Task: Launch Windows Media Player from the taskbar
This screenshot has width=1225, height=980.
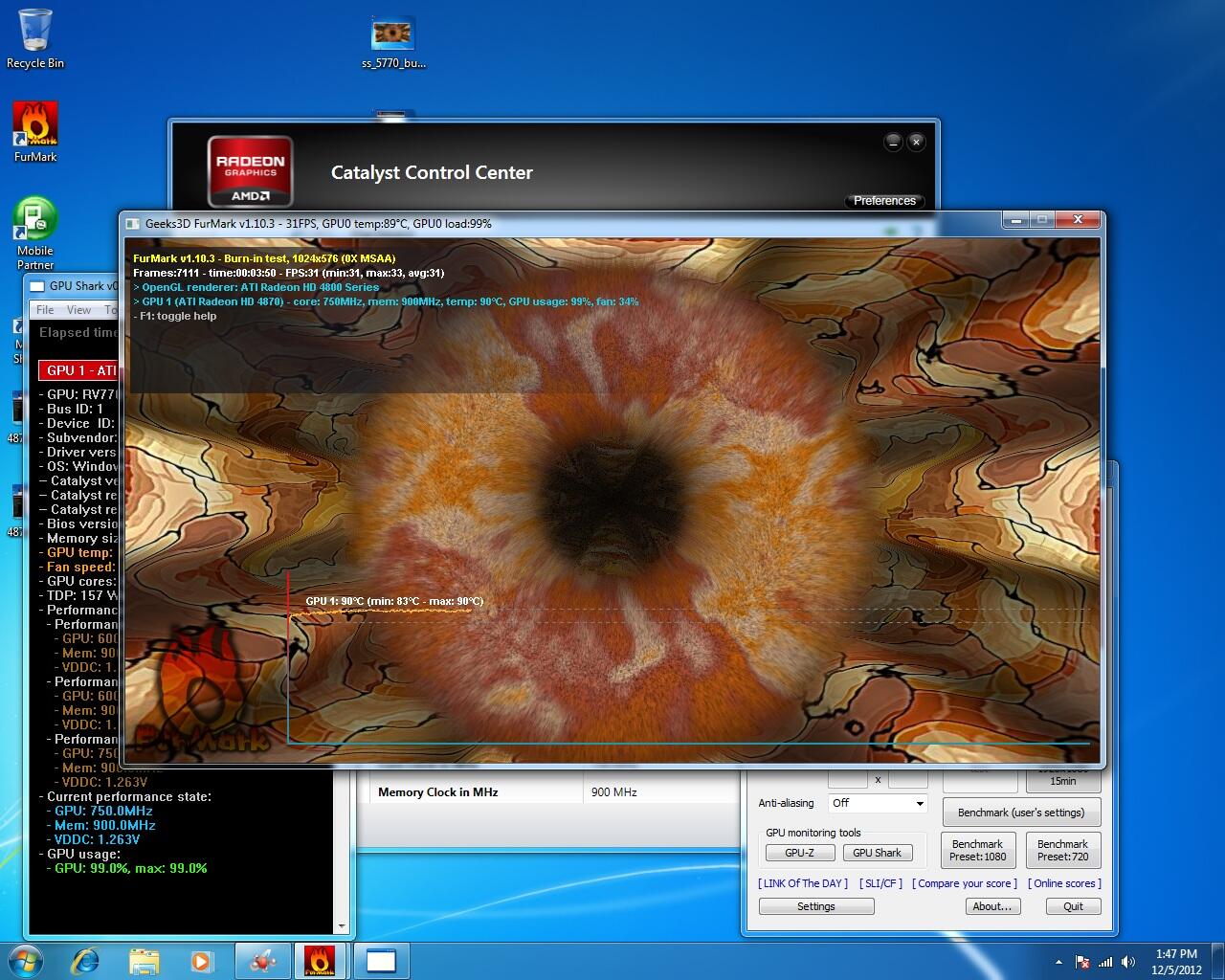Action: 201,960
